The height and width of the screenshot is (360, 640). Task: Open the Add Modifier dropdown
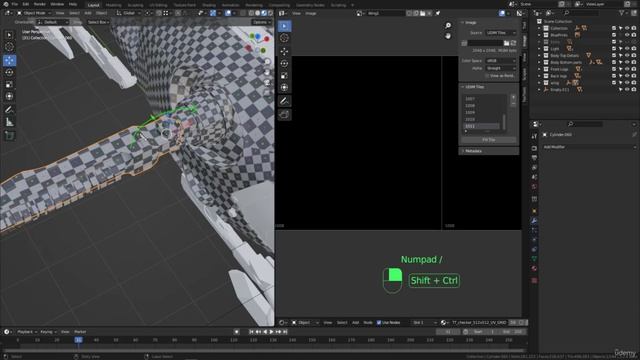(x=589, y=147)
